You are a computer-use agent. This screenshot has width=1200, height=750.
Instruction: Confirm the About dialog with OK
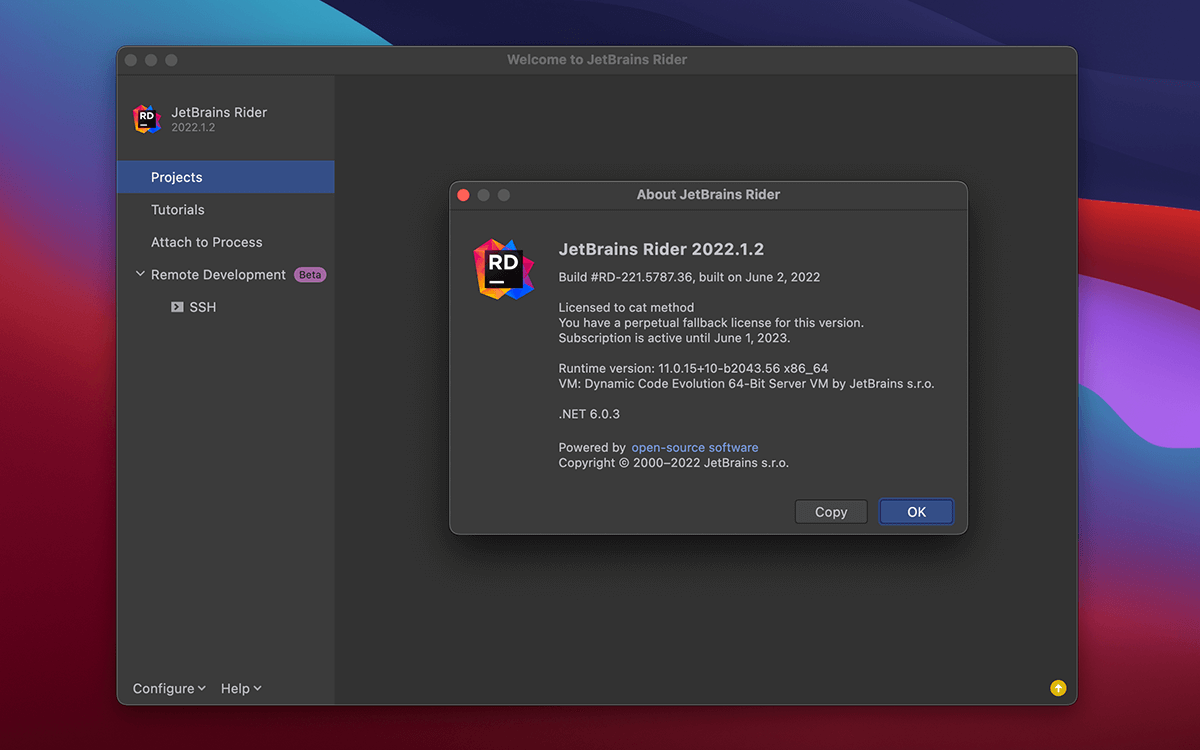(917, 512)
